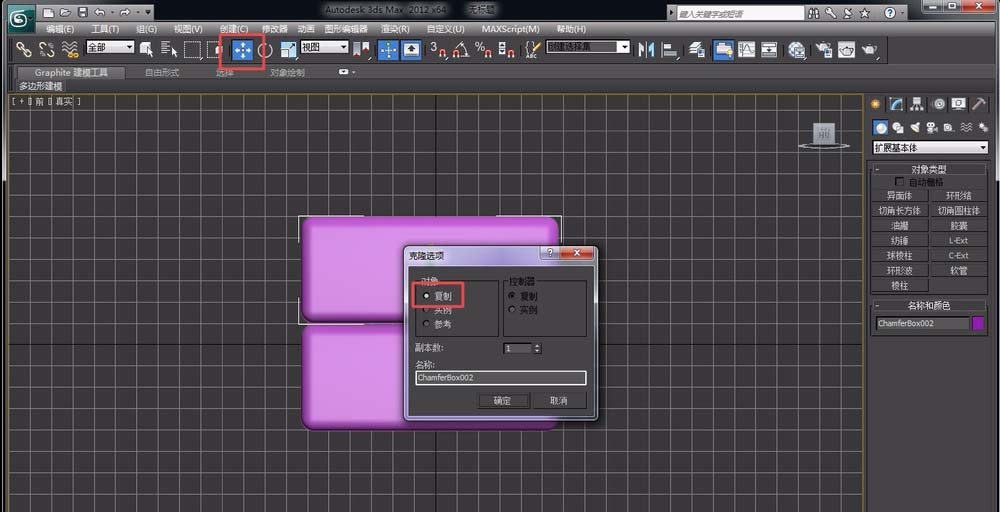Open the 全部 selection filter dropdown

110,48
